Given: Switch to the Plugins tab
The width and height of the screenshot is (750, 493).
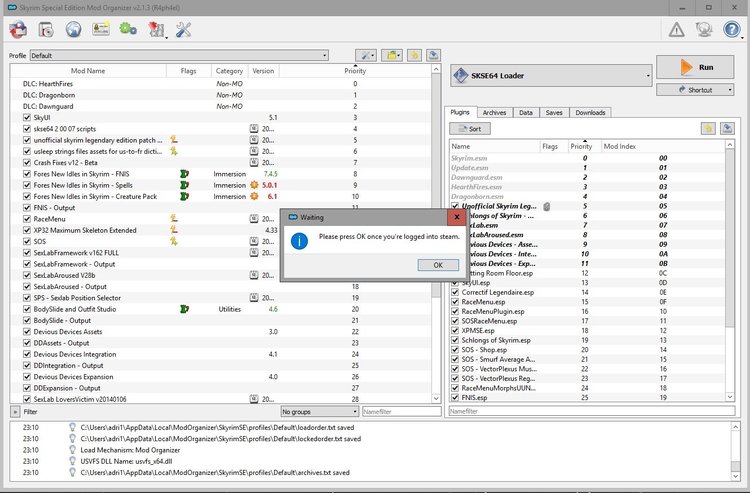Looking at the screenshot, I should point(460,112).
